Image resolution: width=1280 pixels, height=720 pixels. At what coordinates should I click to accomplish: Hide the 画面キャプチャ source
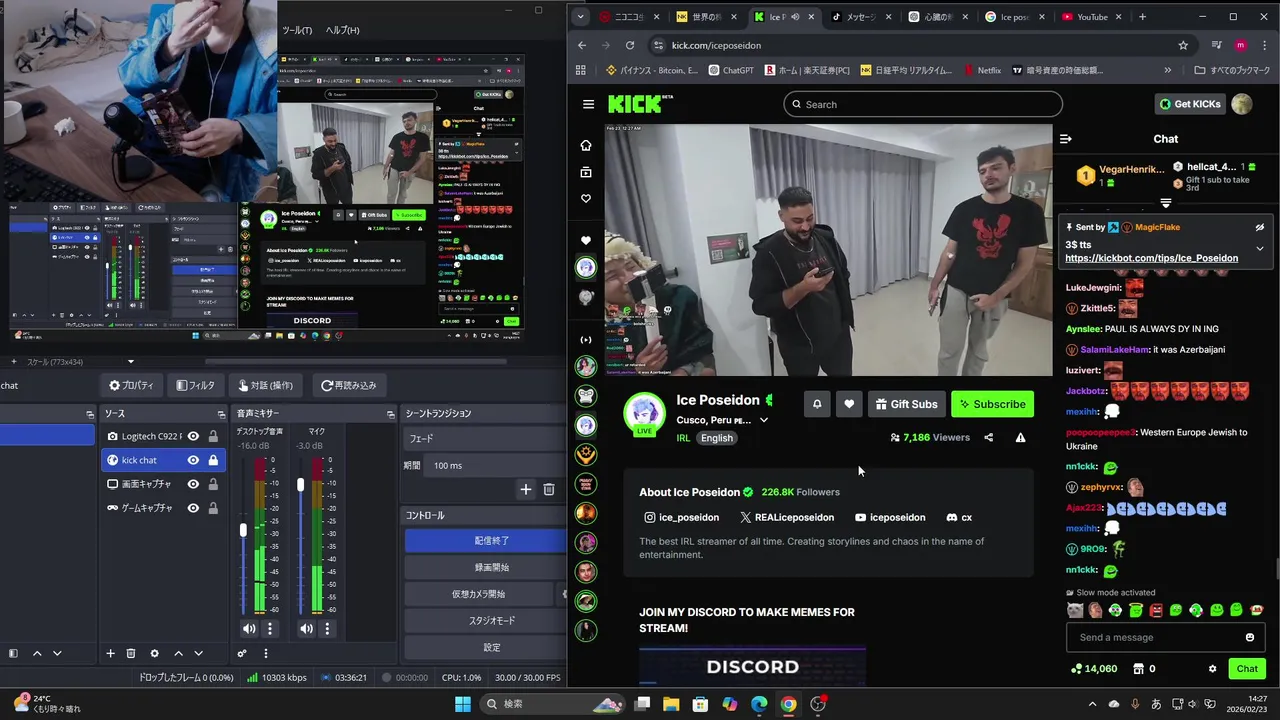pyautogui.click(x=193, y=484)
